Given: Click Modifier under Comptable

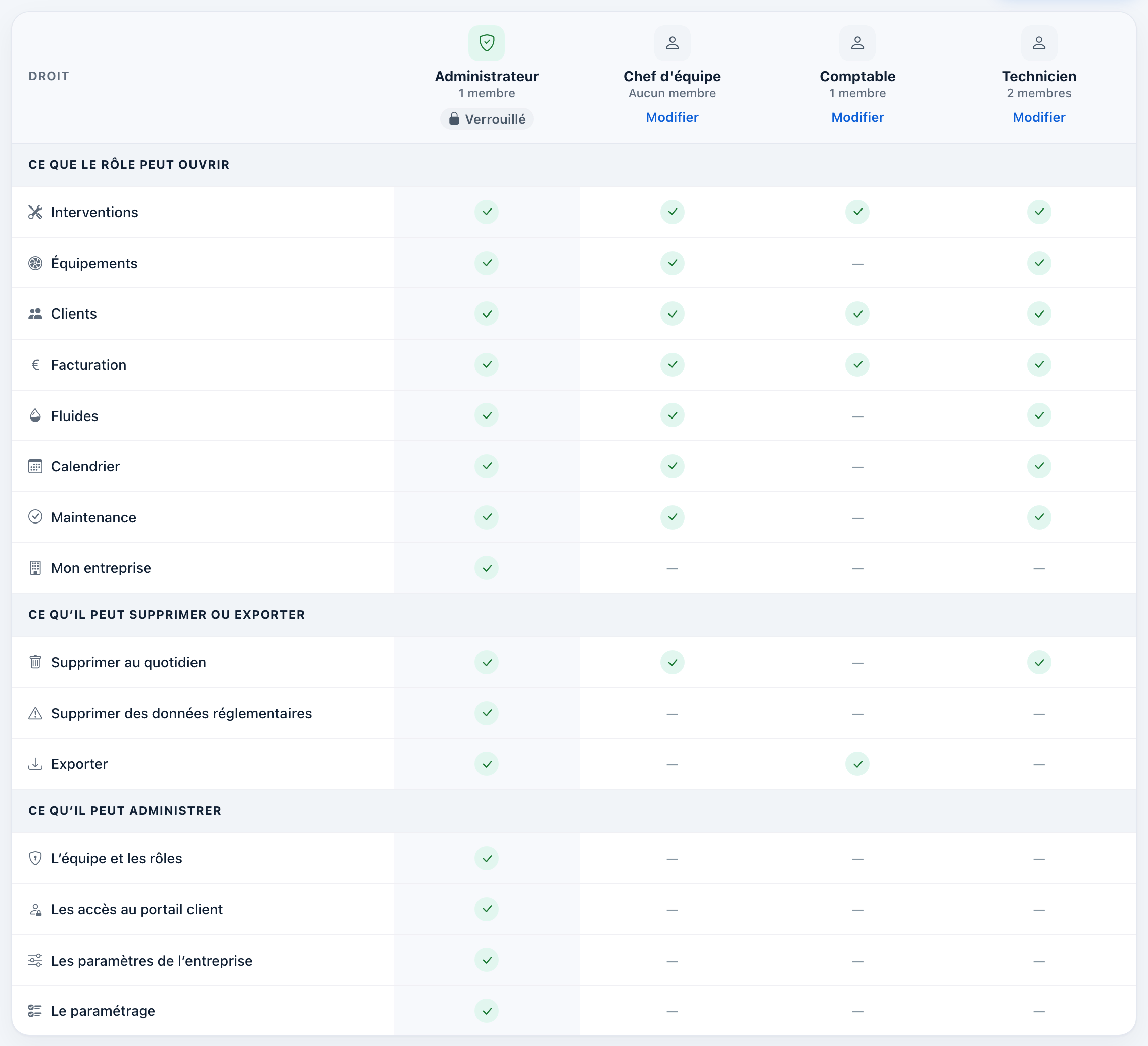Looking at the screenshot, I should 857,117.
